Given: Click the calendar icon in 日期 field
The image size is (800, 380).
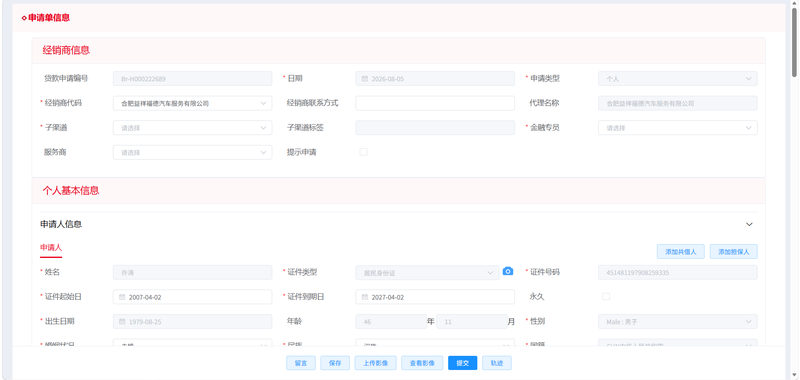Looking at the screenshot, I should [x=365, y=79].
